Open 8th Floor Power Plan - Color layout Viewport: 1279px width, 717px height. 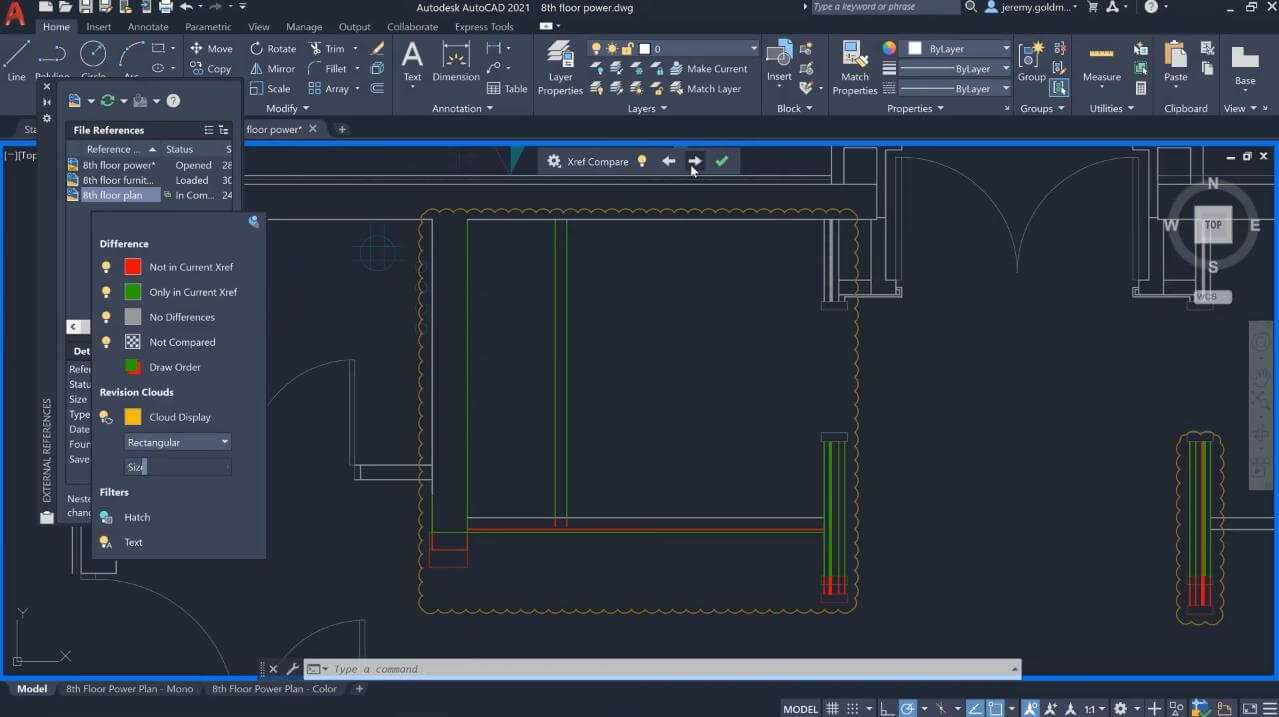[x=275, y=689]
